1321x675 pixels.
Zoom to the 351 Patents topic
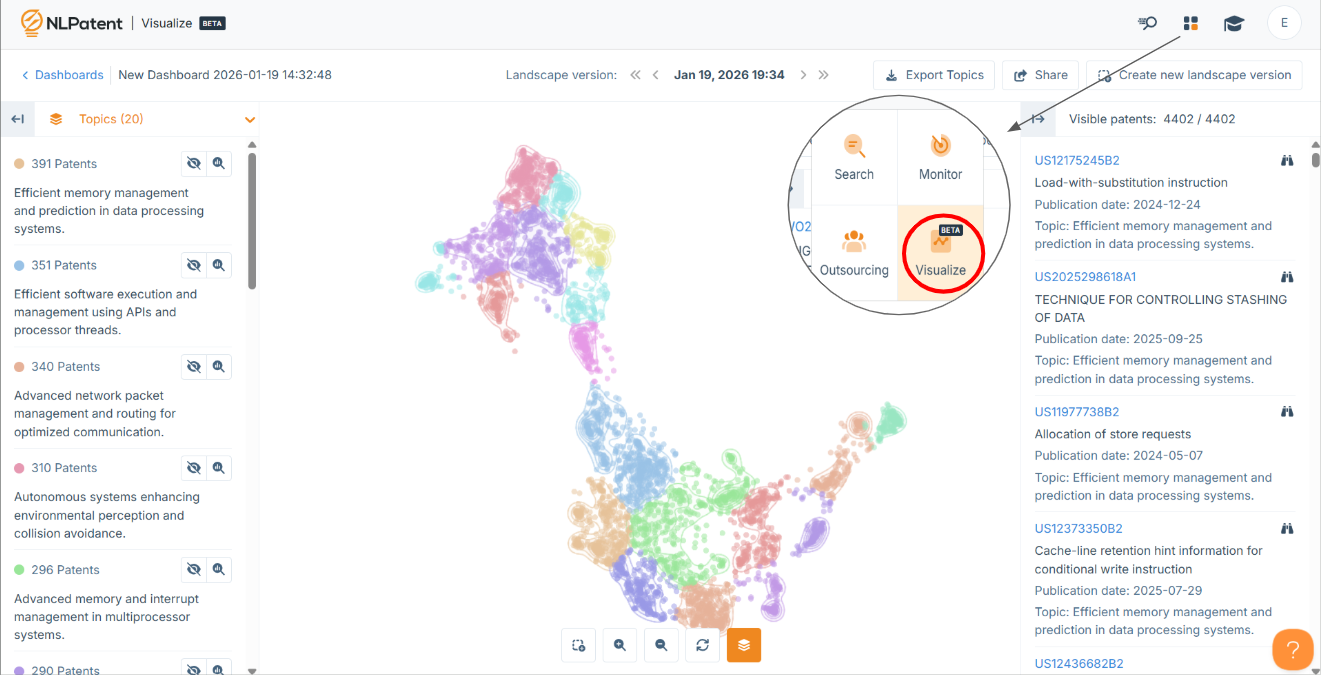(219, 265)
